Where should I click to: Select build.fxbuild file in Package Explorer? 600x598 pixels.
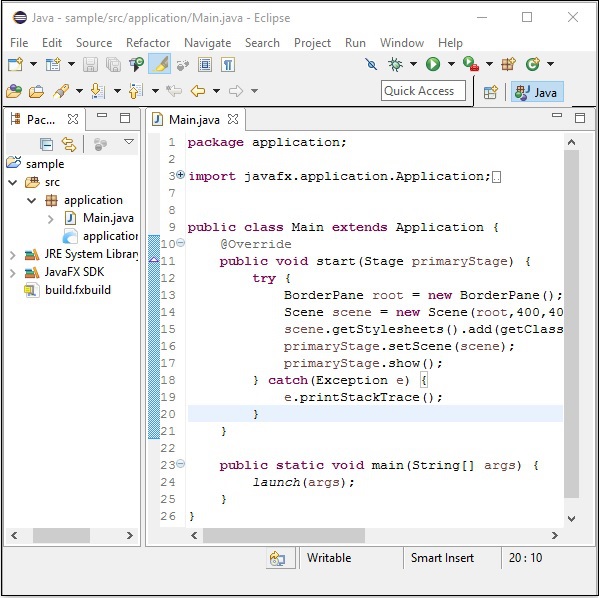click(77, 290)
